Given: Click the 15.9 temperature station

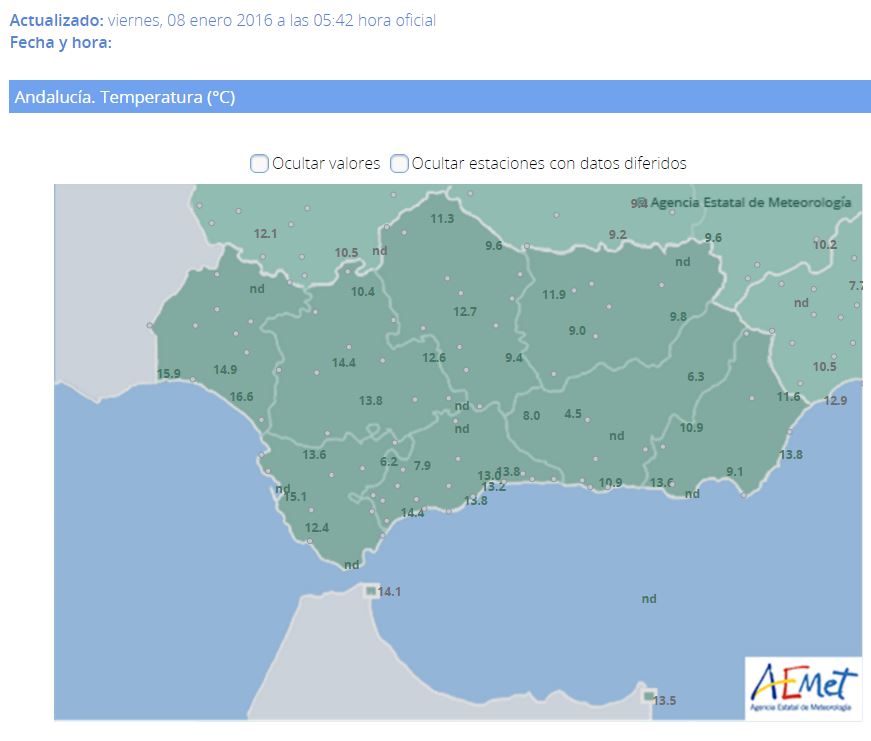Looking at the screenshot, I should [x=169, y=374].
